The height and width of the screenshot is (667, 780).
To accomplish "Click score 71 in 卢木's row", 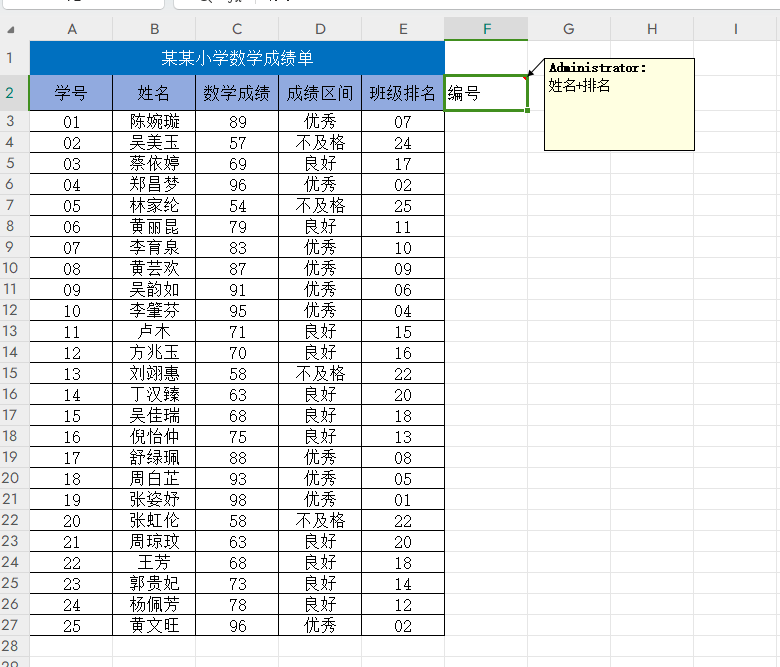I will (x=237, y=331).
